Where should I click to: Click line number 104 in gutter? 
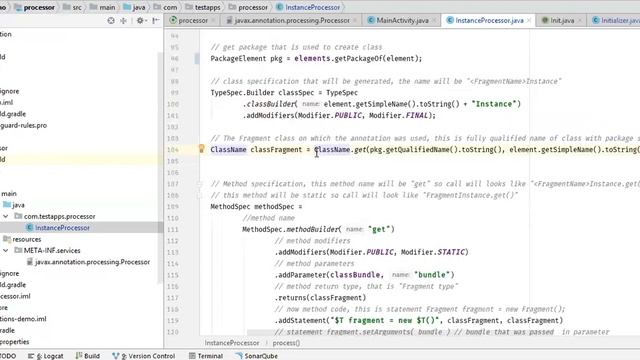[173, 150]
